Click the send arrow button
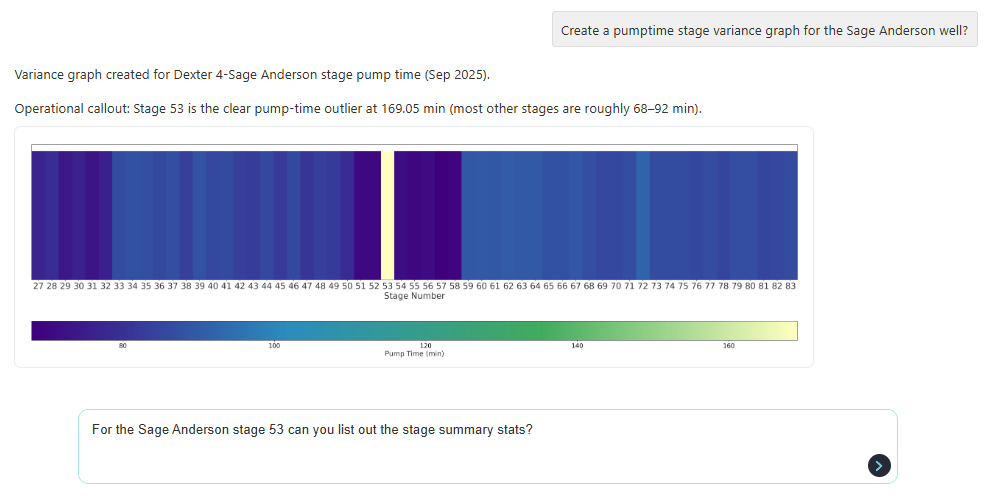990x498 pixels. [879, 464]
